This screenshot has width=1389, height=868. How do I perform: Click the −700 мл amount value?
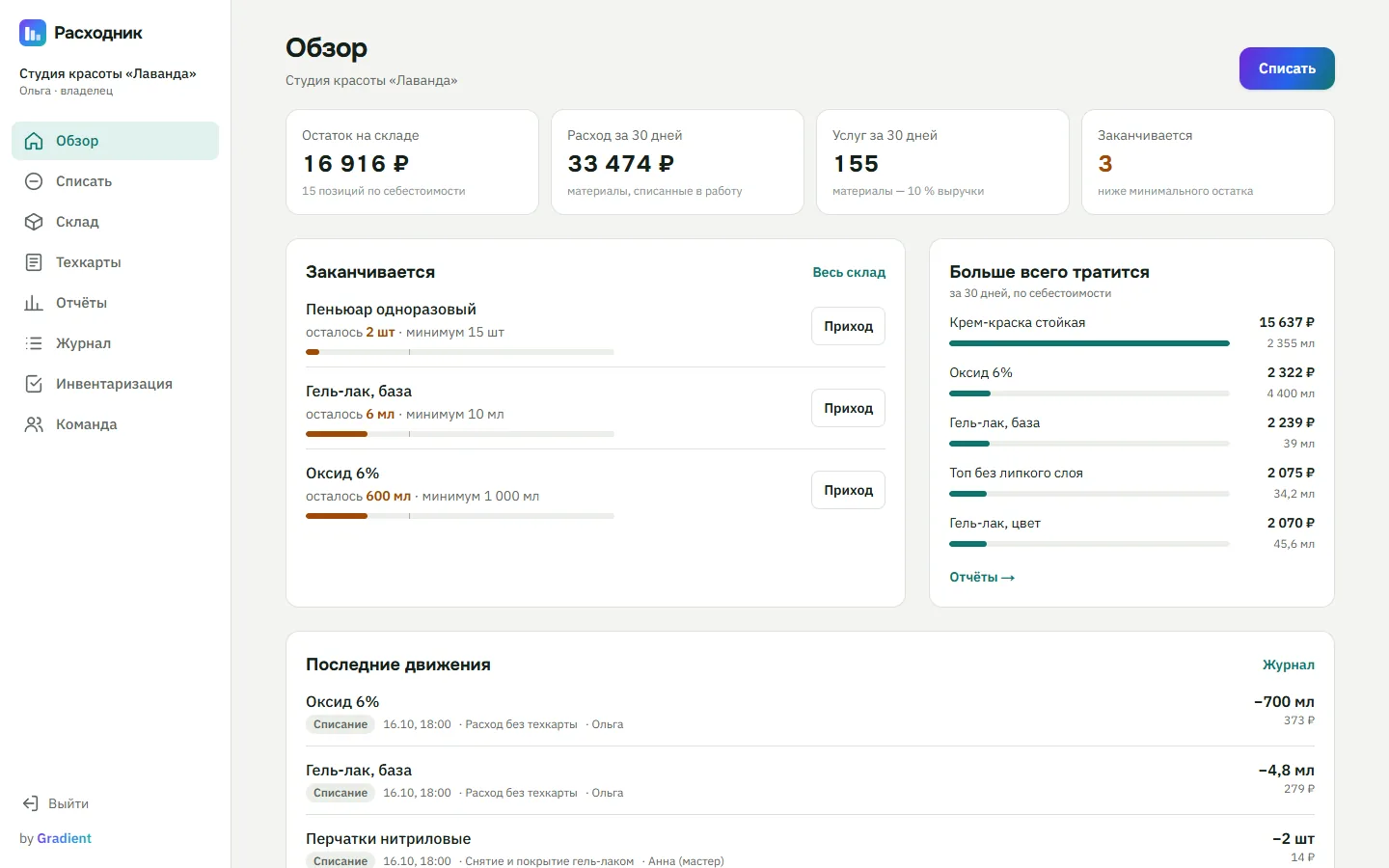pos(1284,702)
